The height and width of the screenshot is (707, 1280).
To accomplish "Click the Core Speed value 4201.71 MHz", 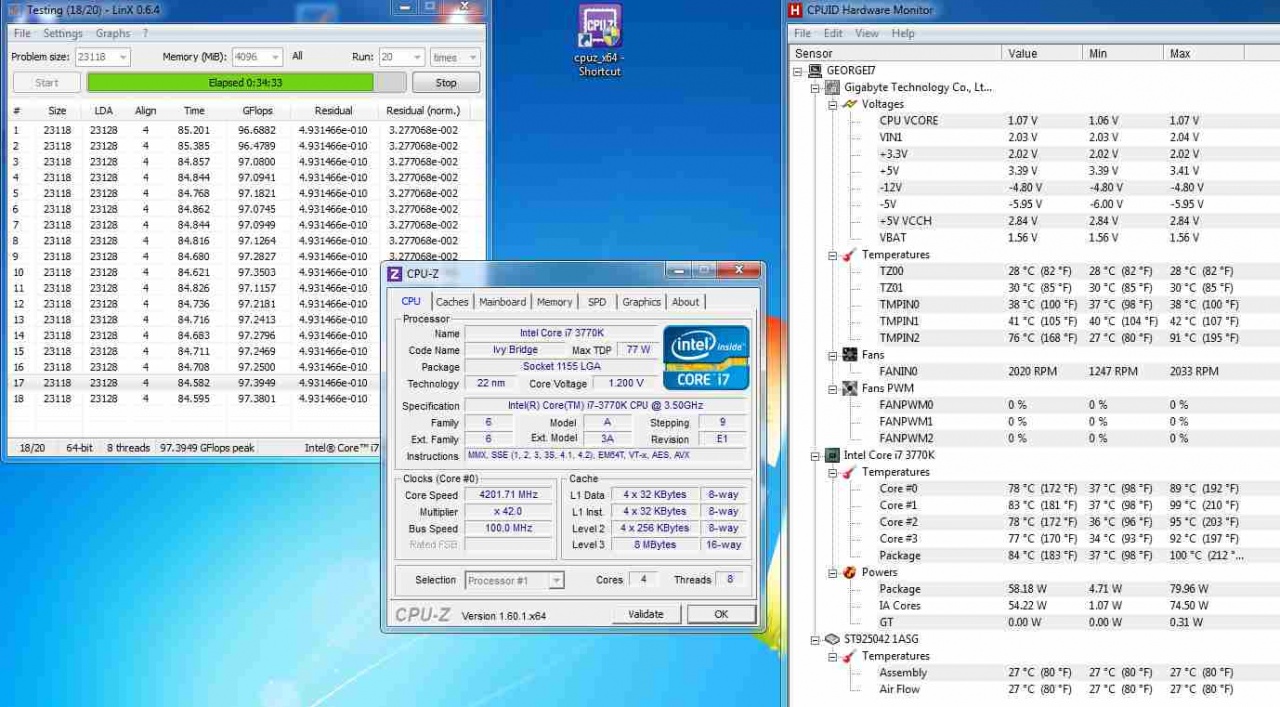I will pyautogui.click(x=508, y=495).
